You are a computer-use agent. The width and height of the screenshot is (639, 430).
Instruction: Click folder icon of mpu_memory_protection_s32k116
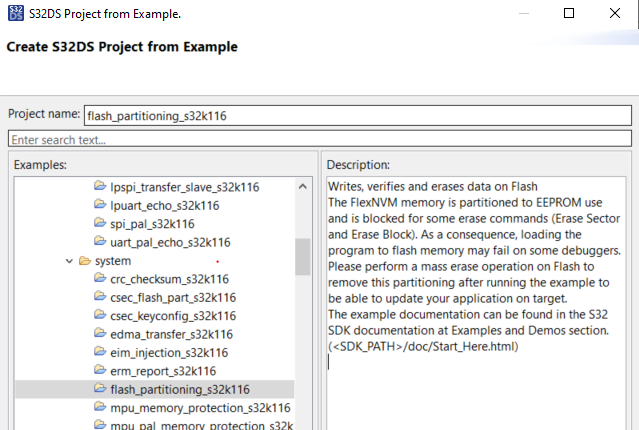[100, 406]
